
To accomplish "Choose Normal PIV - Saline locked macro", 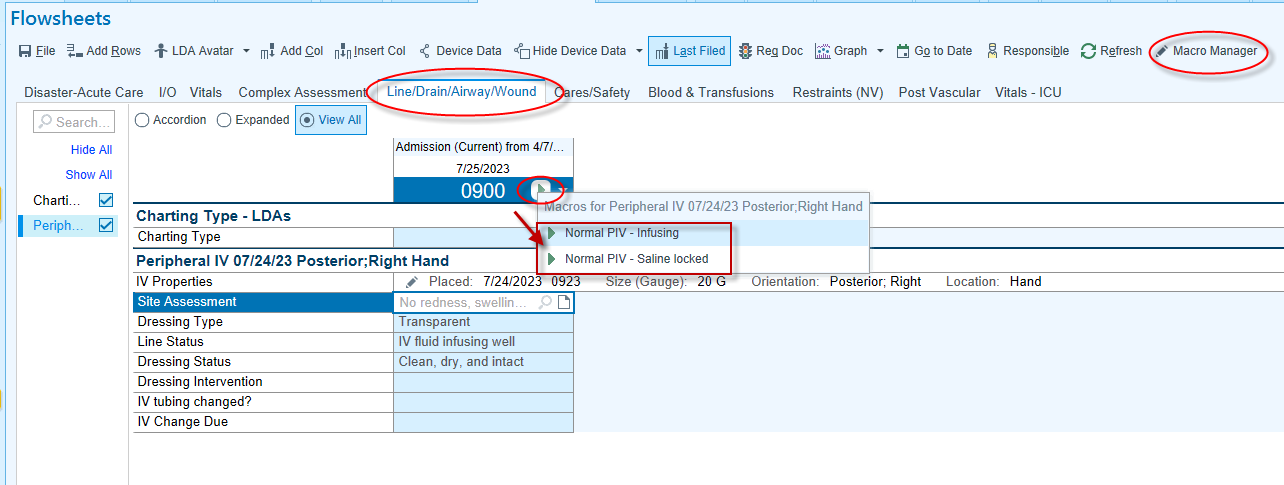I will 636,259.
